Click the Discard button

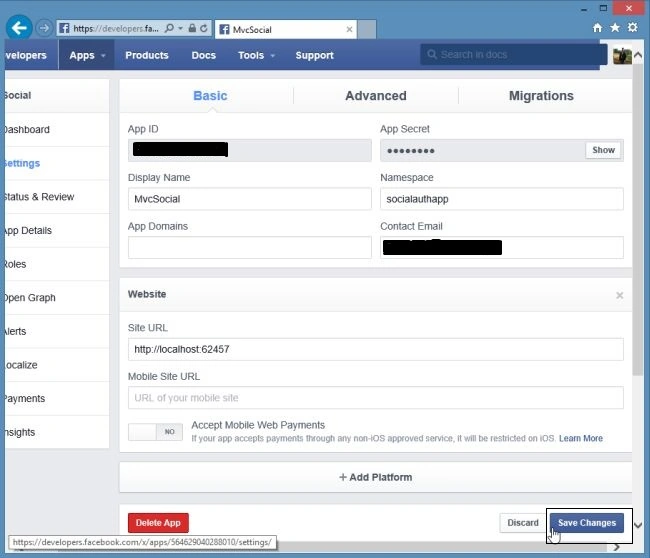tap(523, 523)
